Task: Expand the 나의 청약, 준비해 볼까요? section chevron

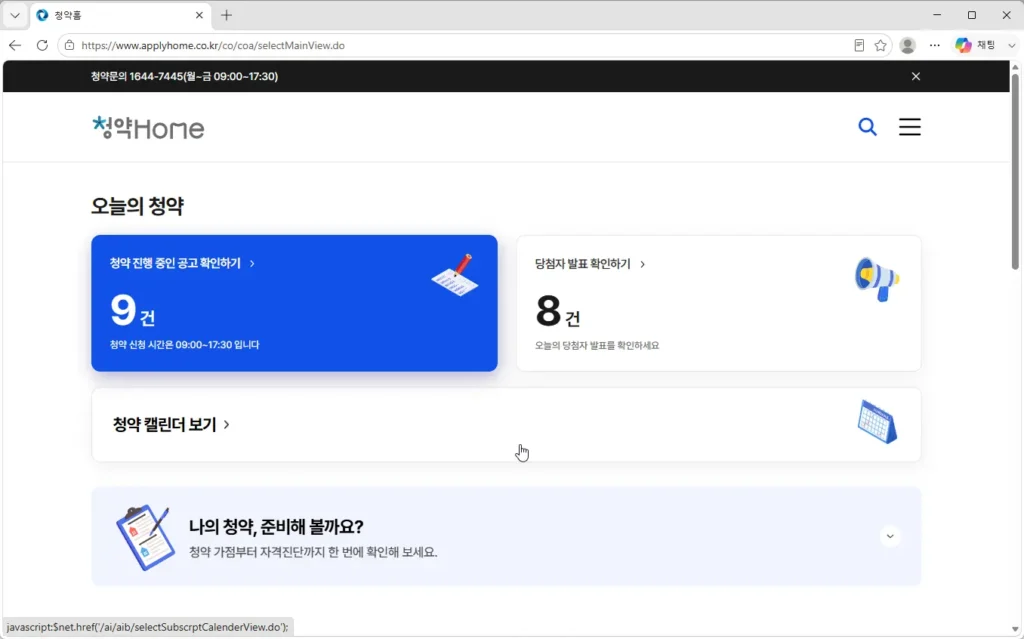Action: click(x=889, y=536)
